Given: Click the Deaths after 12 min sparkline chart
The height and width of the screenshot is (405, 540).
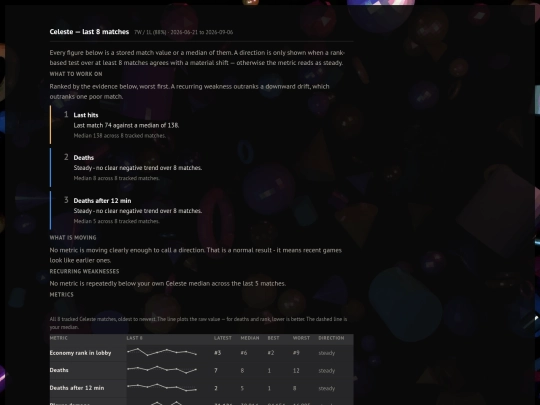Looking at the screenshot, I should click(162, 387).
